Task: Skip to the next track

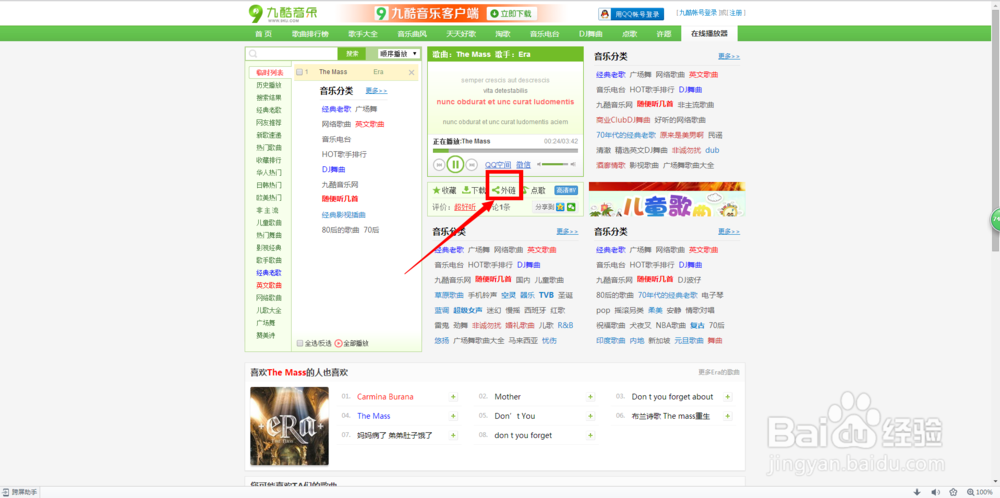Action: point(471,165)
